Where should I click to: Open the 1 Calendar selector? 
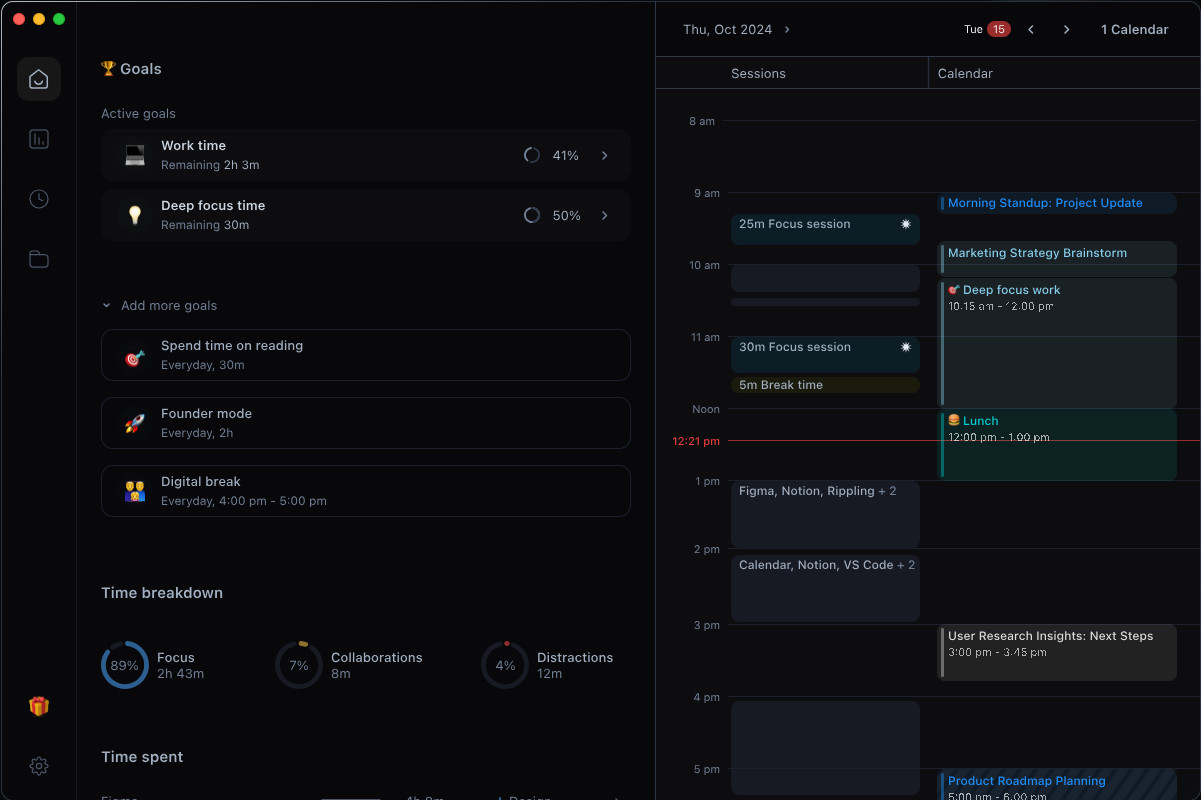[1135, 30]
